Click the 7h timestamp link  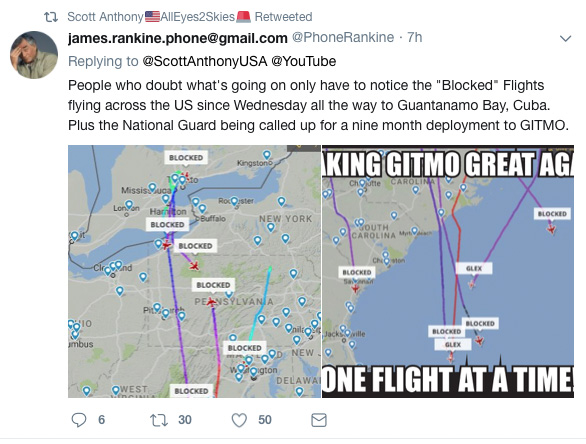(414, 37)
